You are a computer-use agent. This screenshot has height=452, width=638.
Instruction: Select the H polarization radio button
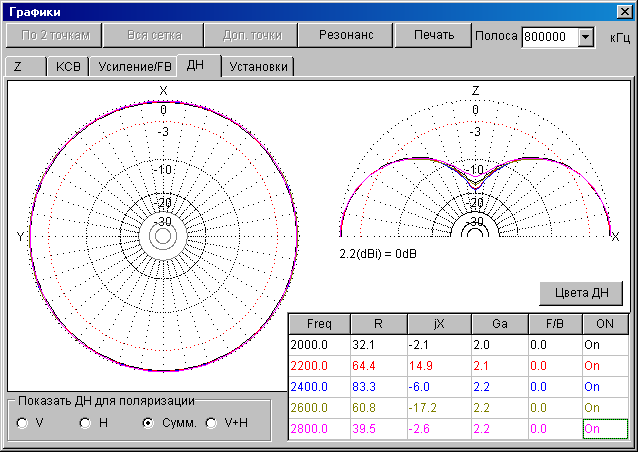(86, 423)
